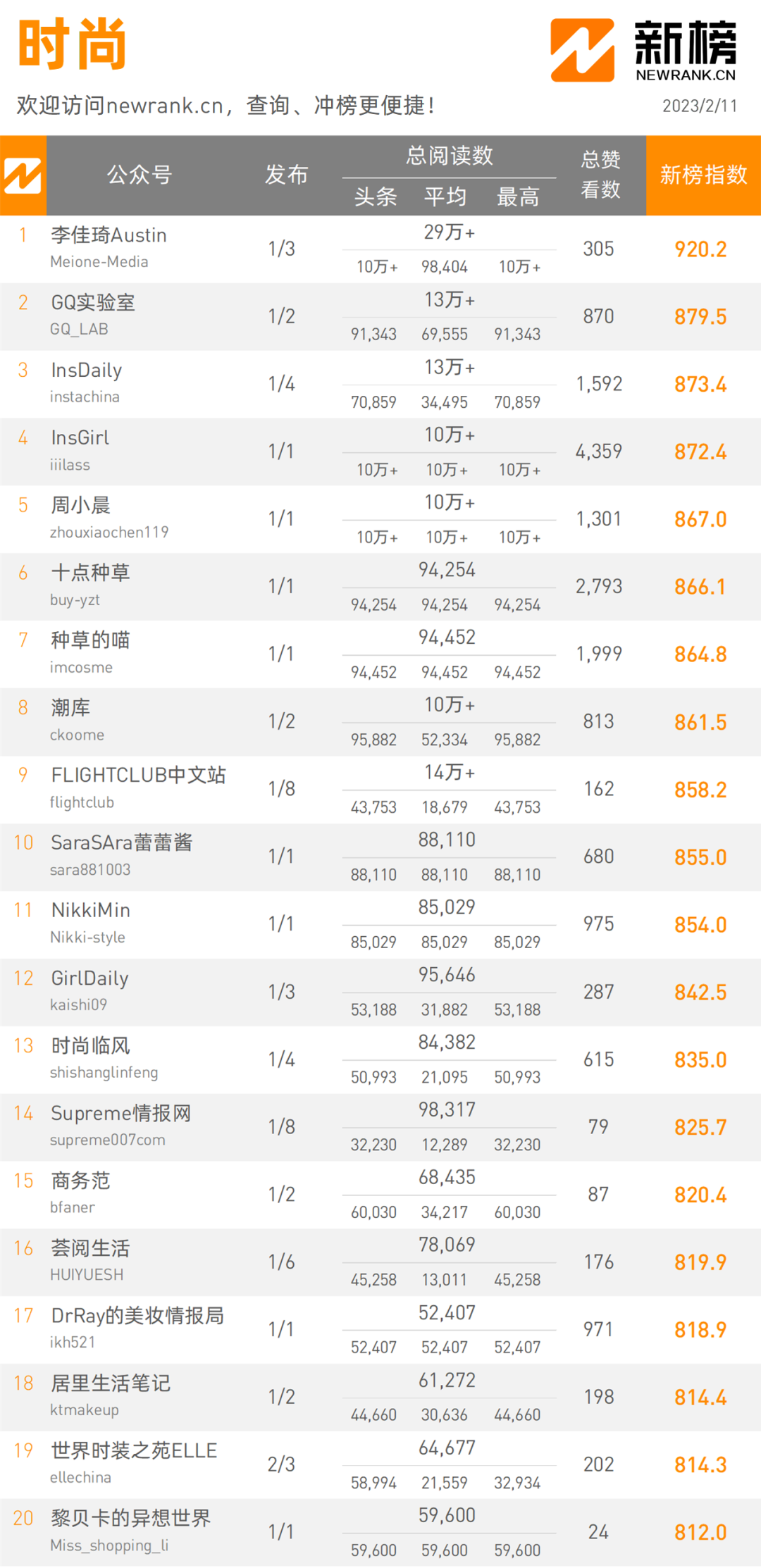The height and width of the screenshot is (1568, 761).
Task: Select the 发布 column header
Action: click(x=286, y=175)
